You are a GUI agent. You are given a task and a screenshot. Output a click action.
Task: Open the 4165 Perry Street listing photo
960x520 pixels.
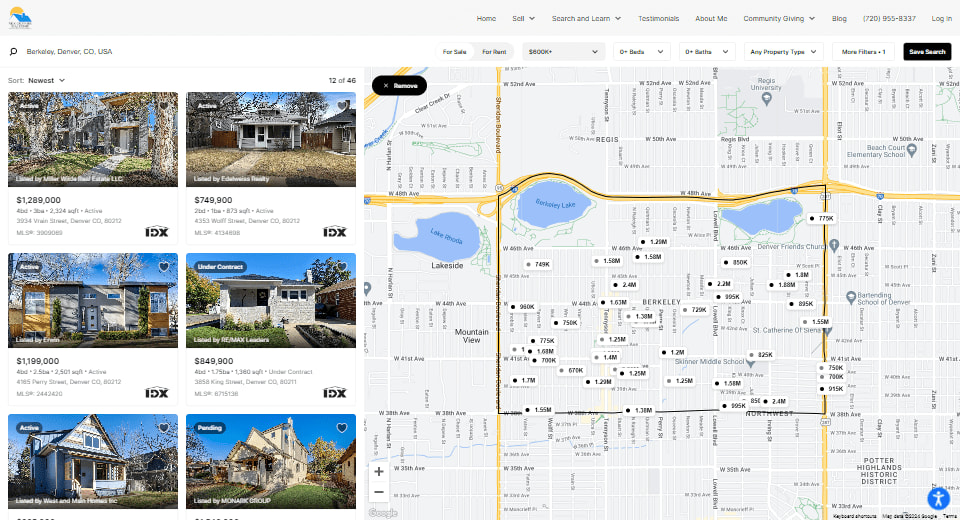coord(93,300)
